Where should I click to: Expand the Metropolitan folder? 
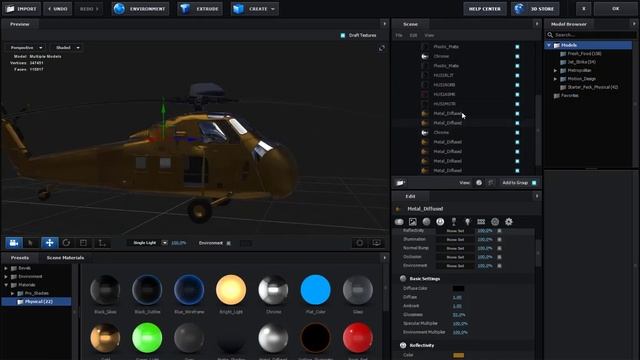(555, 71)
